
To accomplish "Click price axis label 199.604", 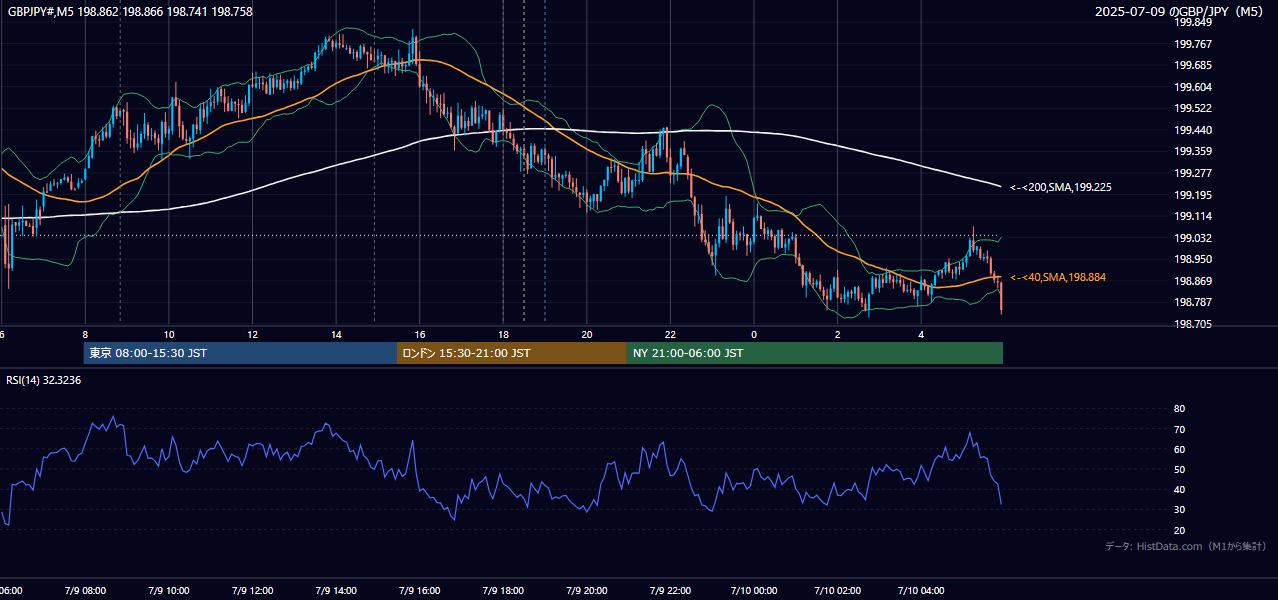I will point(1192,87).
